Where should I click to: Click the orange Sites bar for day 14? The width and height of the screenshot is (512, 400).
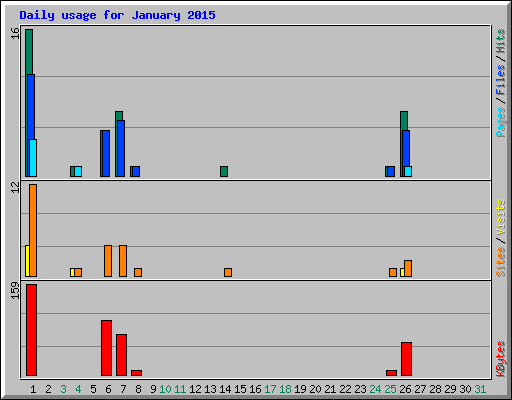[228, 272]
